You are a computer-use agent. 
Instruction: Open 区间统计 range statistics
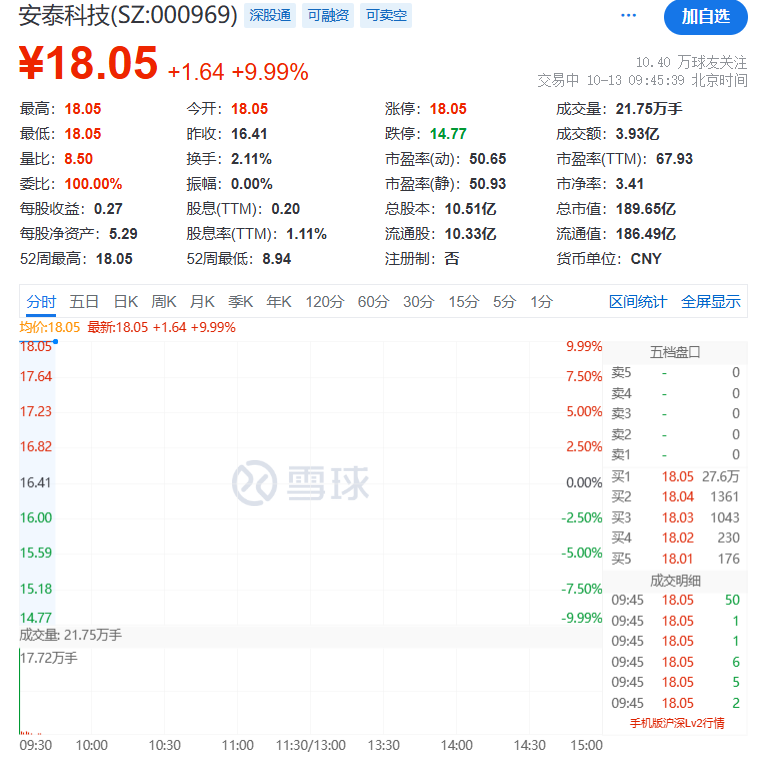click(638, 301)
